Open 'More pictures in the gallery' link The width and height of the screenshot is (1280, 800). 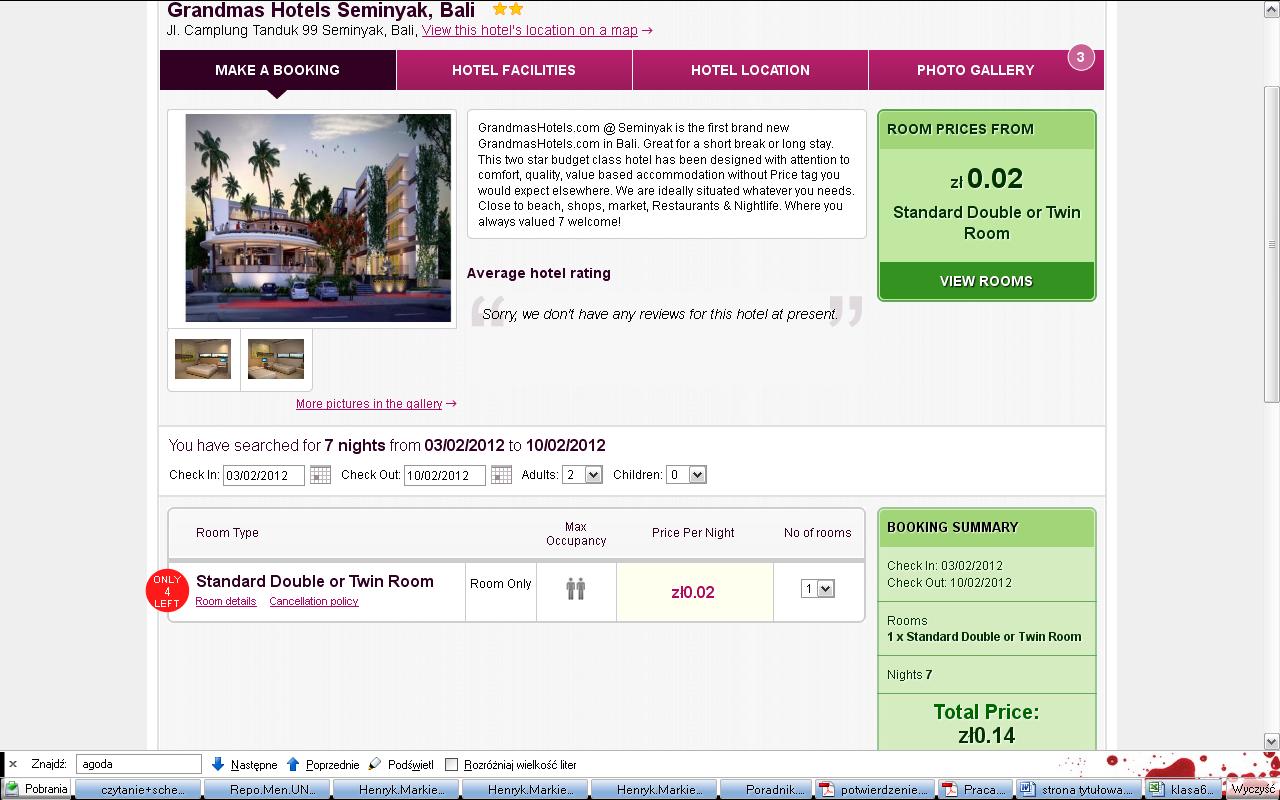(369, 404)
